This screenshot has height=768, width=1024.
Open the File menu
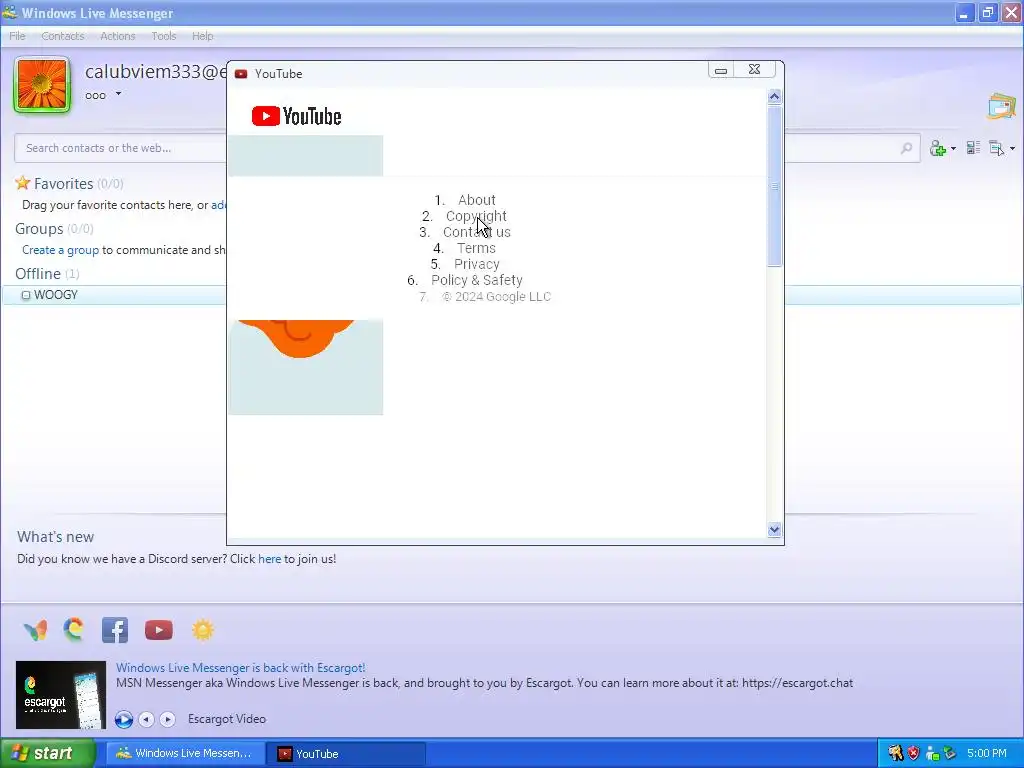click(17, 36)
